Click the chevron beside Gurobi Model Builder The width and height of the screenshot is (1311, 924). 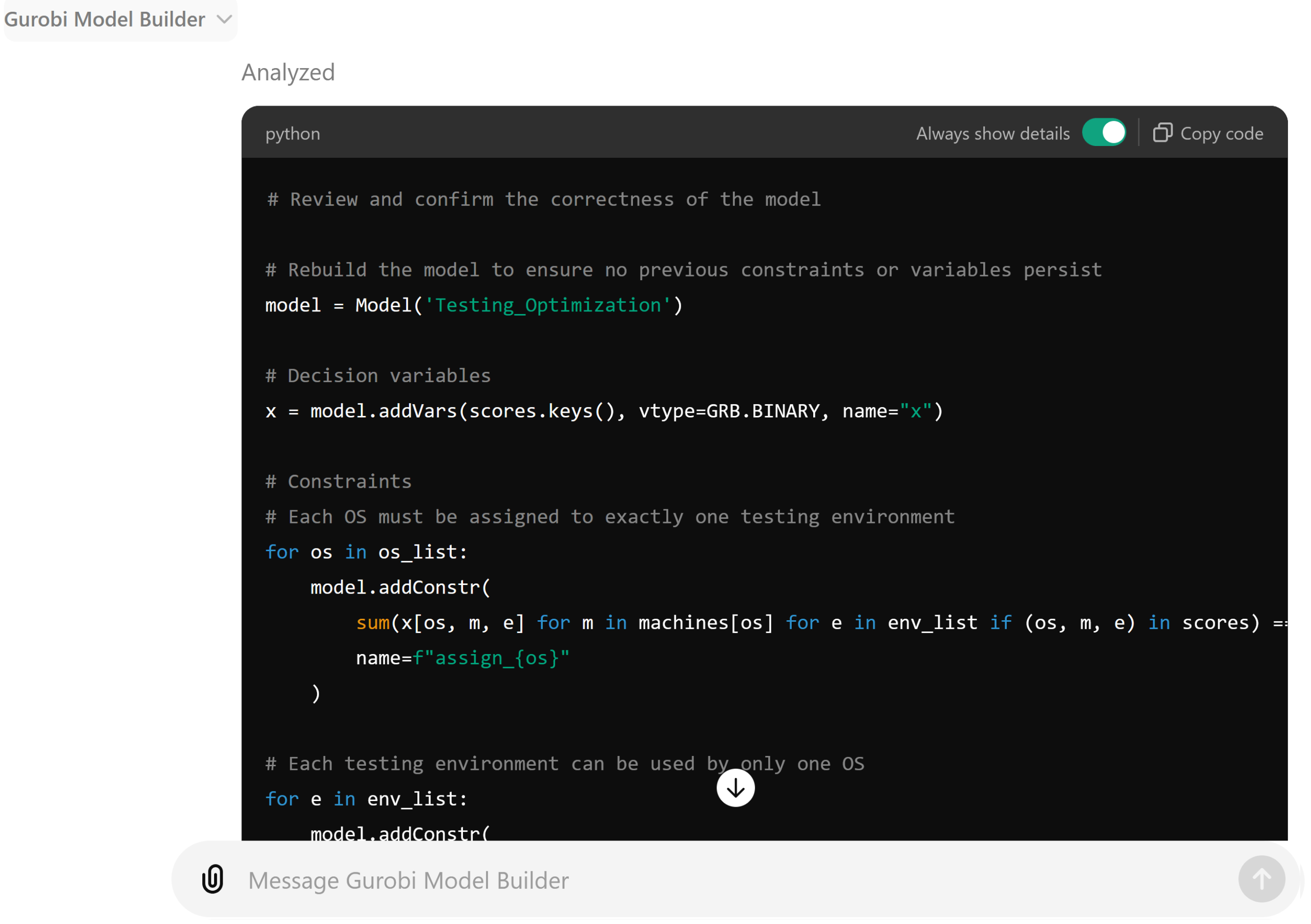point(224,19)
